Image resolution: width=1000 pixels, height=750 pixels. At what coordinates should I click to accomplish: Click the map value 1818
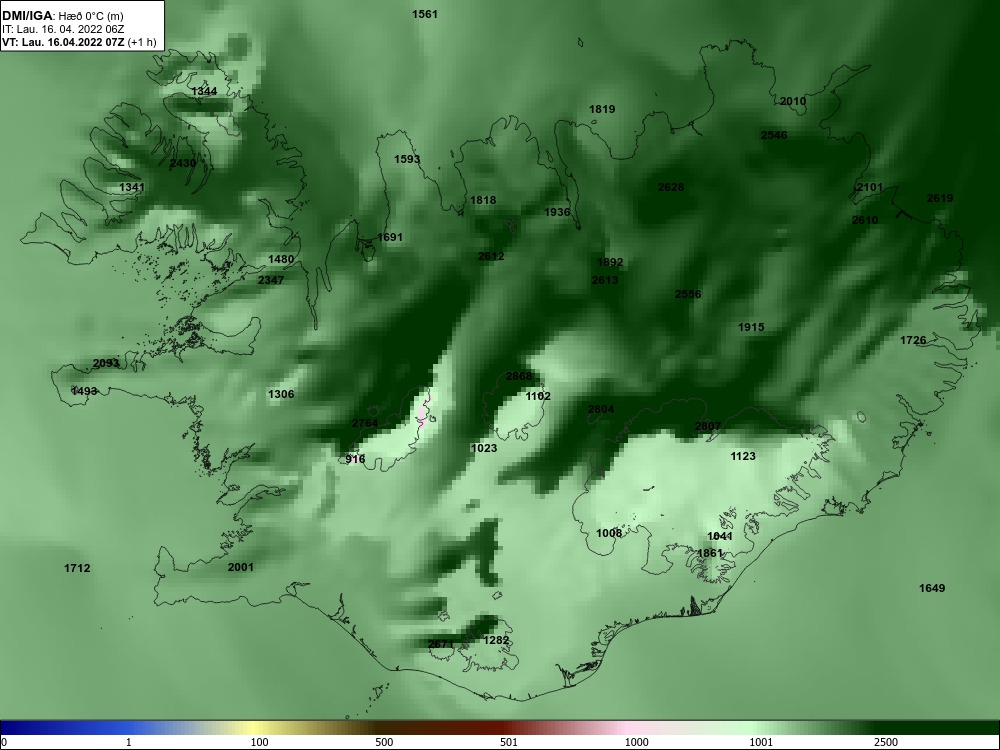click(x=483, y=200)
